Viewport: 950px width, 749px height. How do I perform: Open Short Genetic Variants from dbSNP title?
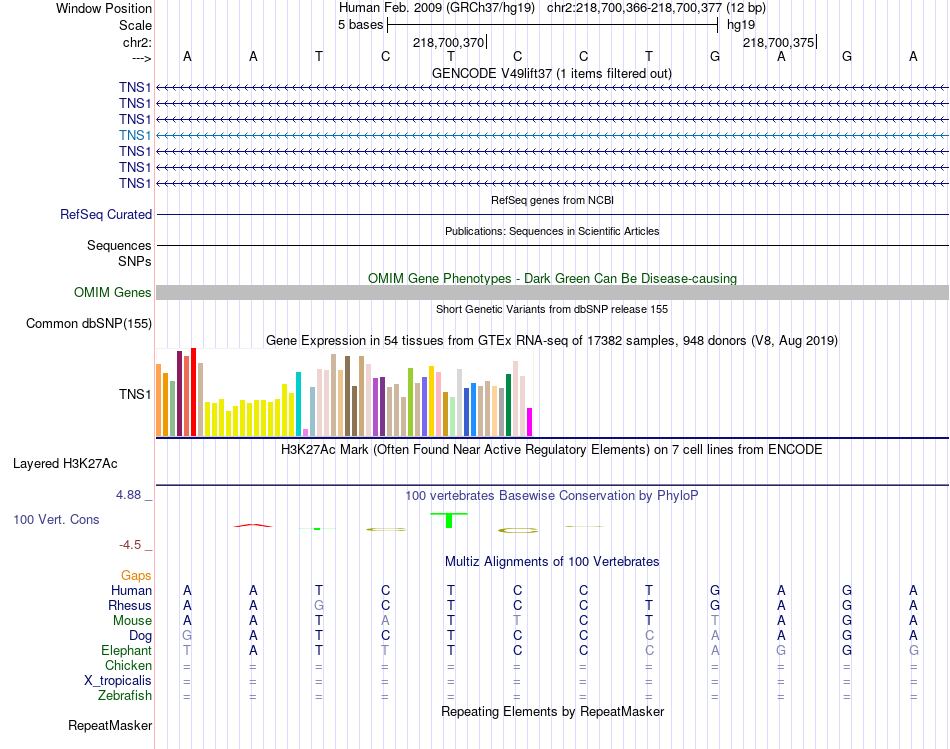(552, 309)
